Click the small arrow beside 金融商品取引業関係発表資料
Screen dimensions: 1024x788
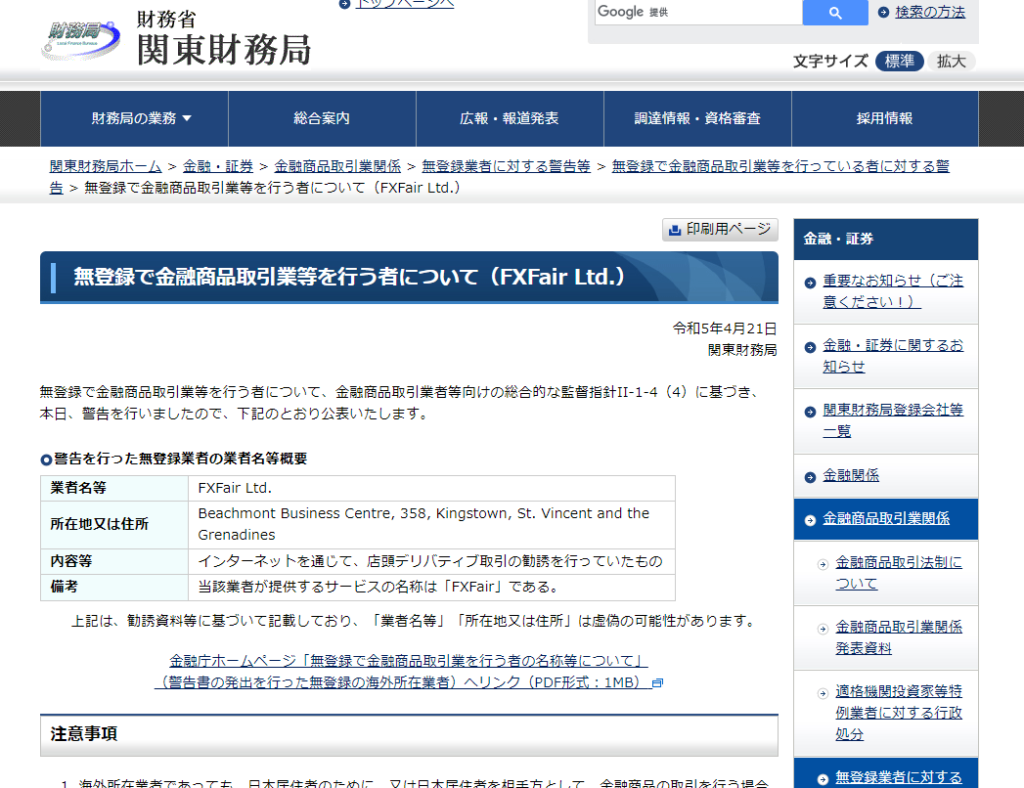tap(823, 629)
